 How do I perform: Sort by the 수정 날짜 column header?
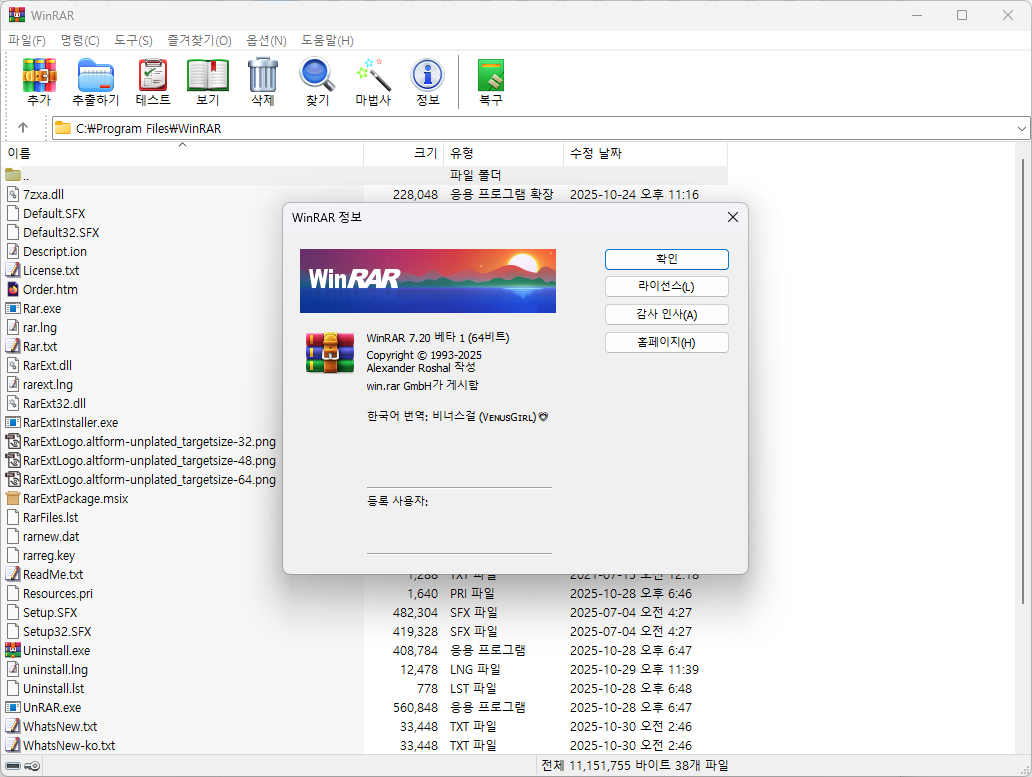tap(645, 153)
